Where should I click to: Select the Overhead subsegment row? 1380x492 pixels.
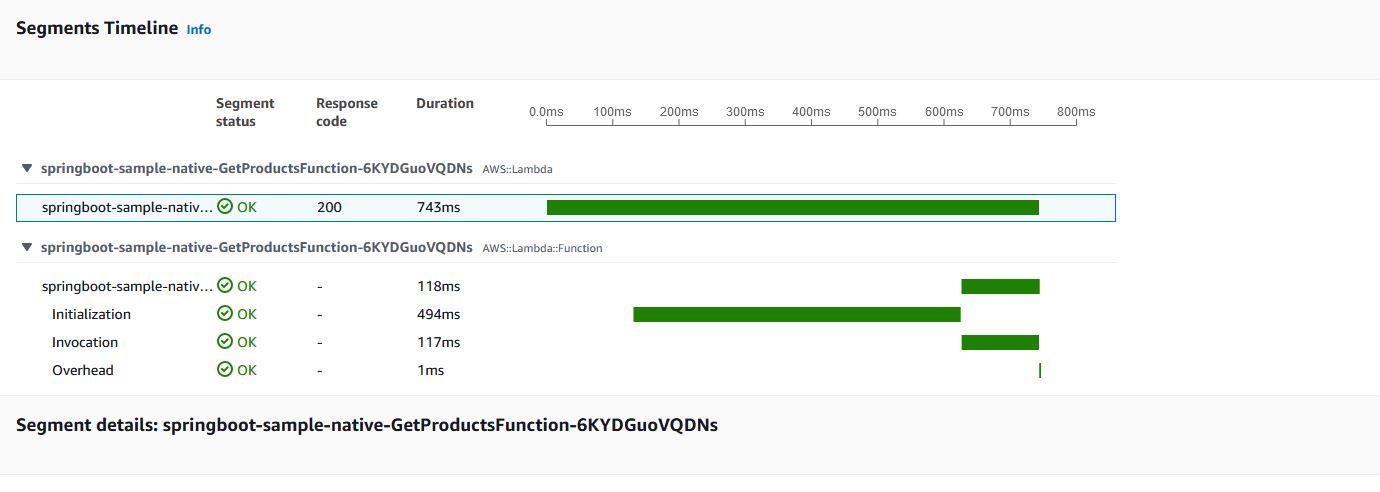point(566,370)
